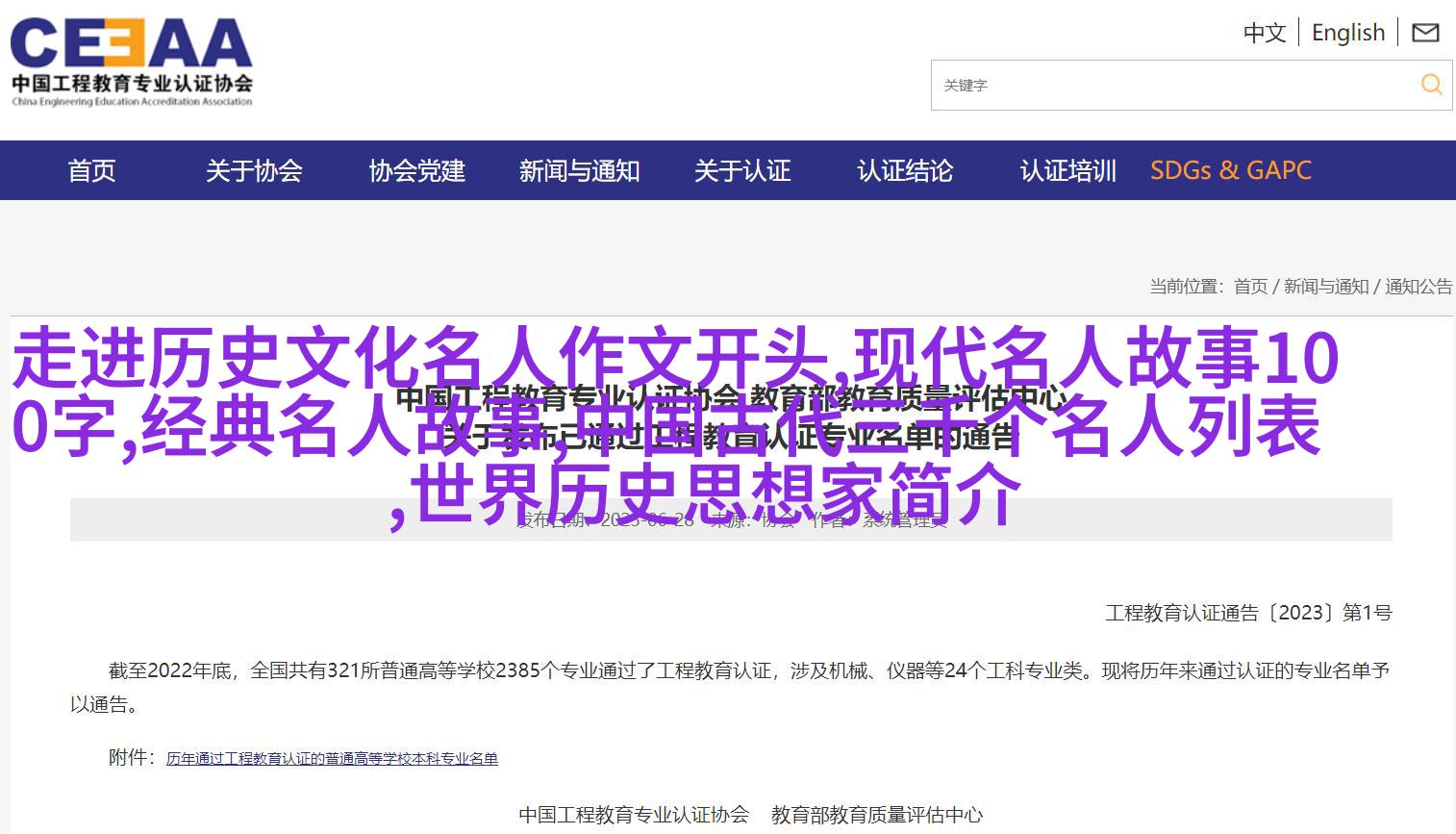Open attachment 历年通过工程教育认证的普通高等学校本科专业名单
This screenshot has height=834, width=1456.
[x=332, y=759]
